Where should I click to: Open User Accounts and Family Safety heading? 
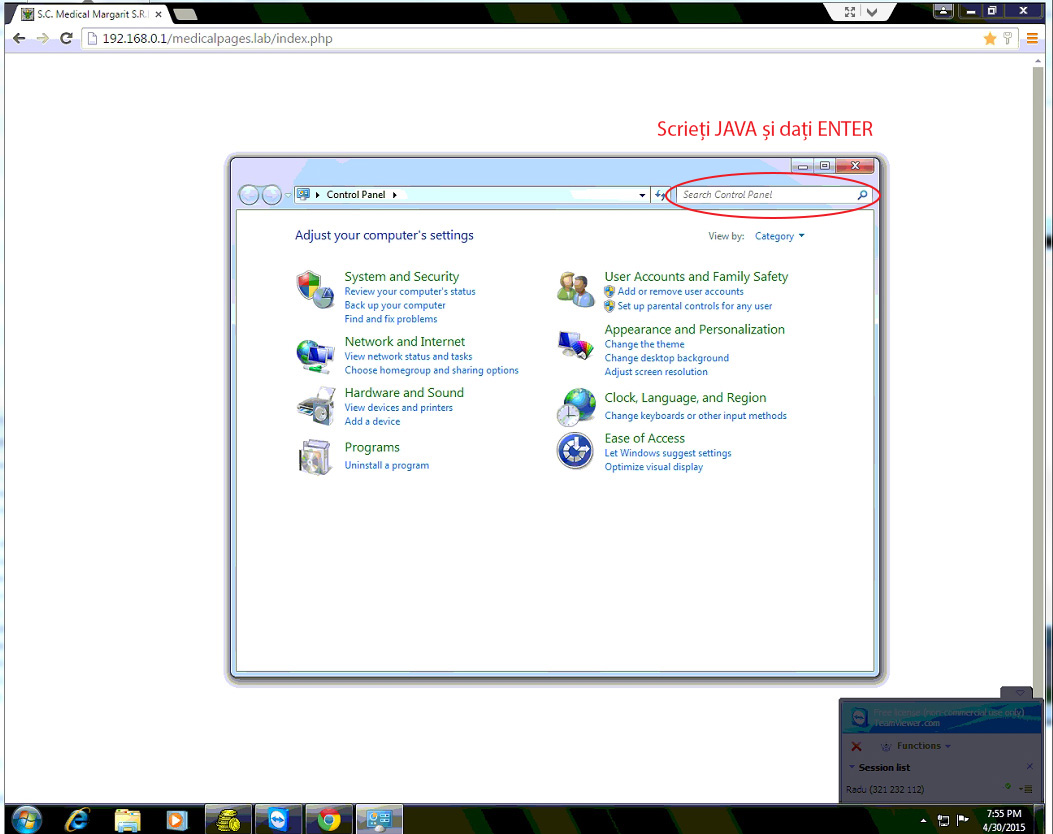pyautogui.click(x=696, y=277)
